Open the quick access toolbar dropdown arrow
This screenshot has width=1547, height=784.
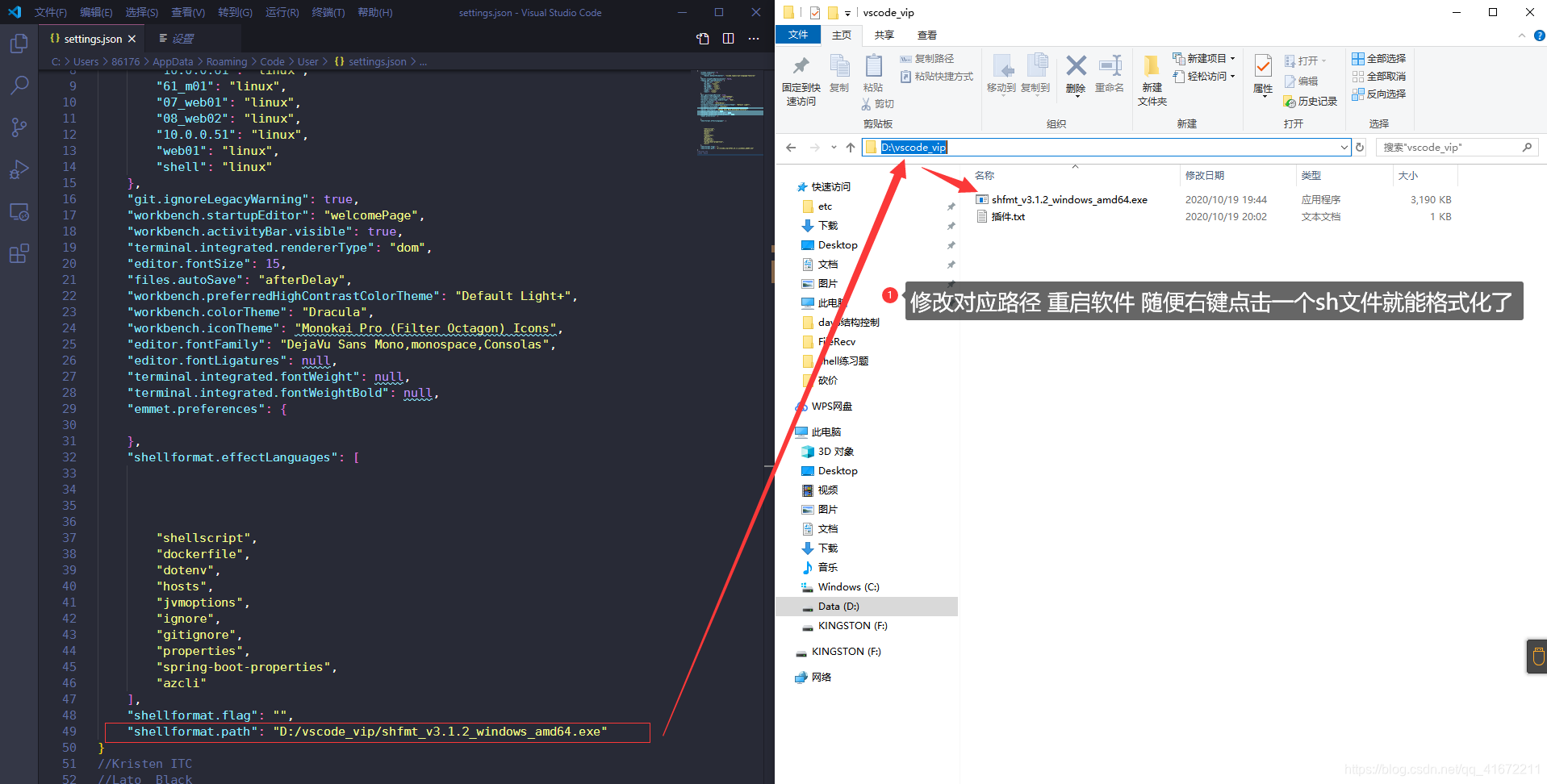click(x=847, y=13)
